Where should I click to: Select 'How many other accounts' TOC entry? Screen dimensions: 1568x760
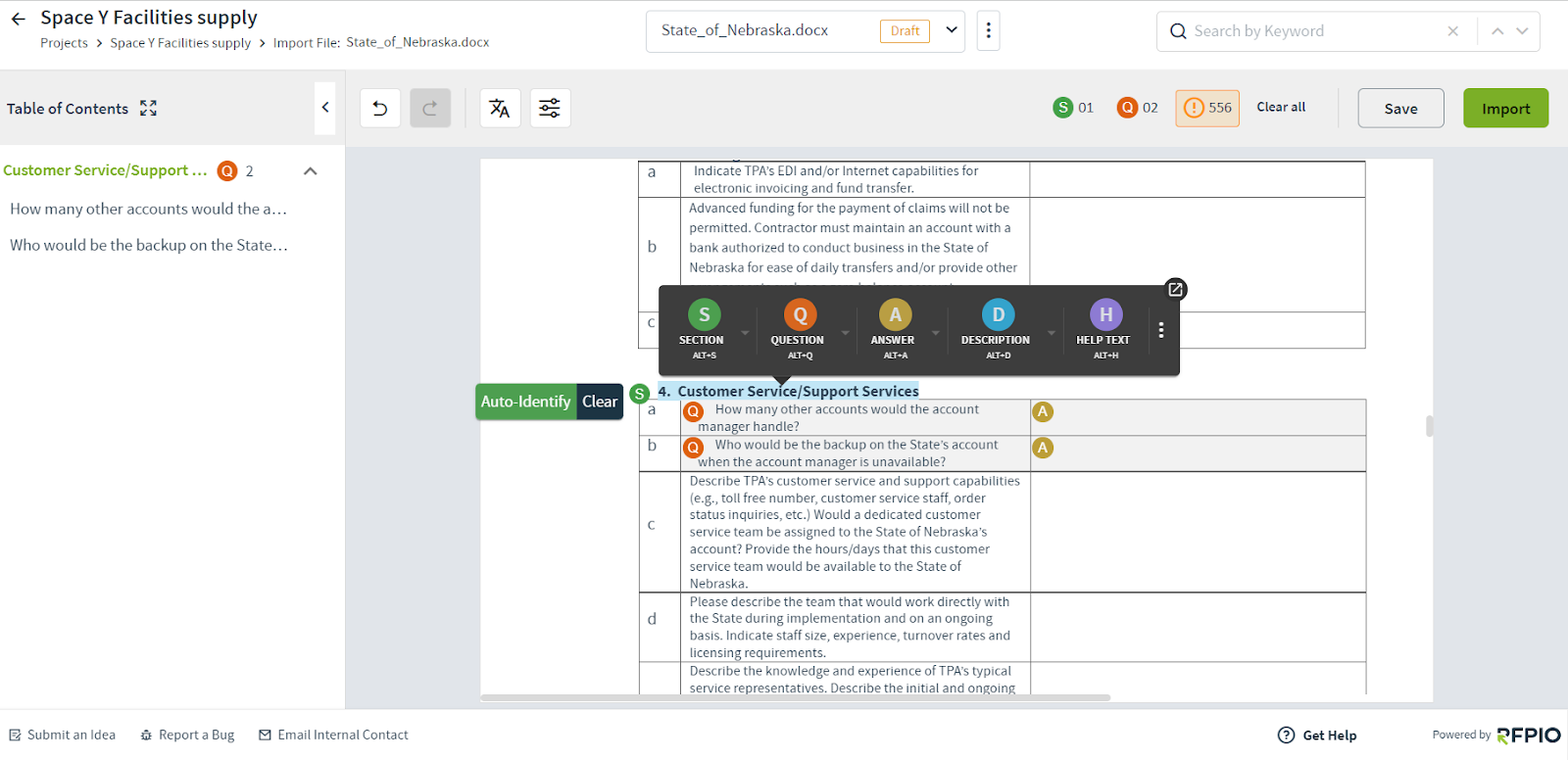148,209
